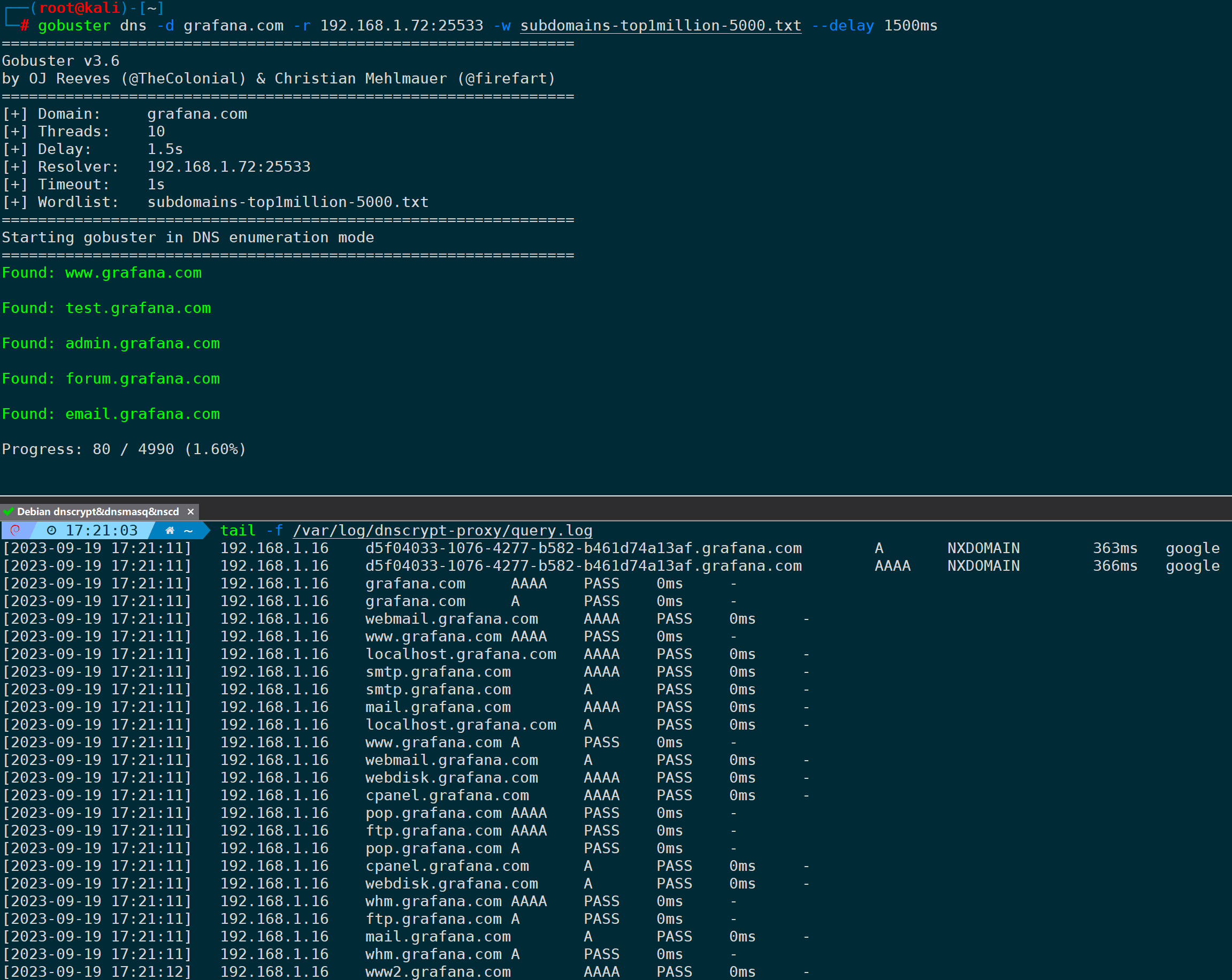Click the 'Found: forum.grafana.com' result
Image resolution: width=1232 pixels, height=980 pixels.
[x=111, y=379]
